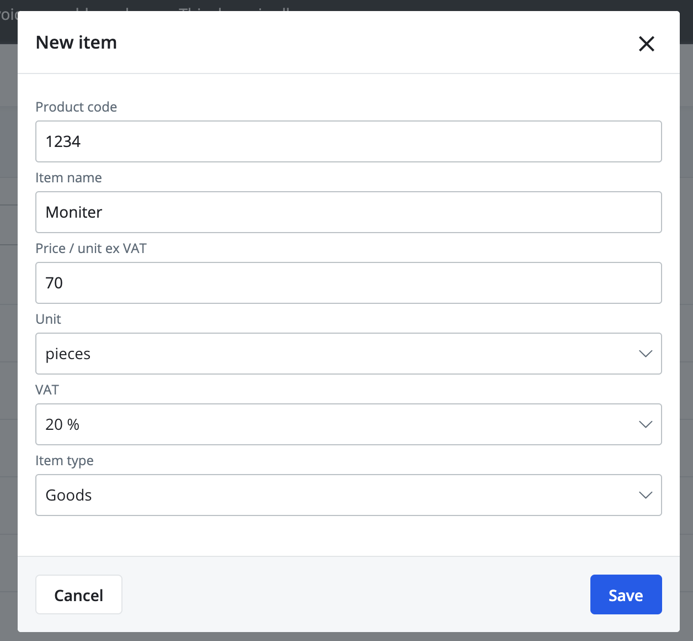Click the "Product code" label text
This screenshot has height=641, width=693.
pyautogui.click(x=76, y=107)
